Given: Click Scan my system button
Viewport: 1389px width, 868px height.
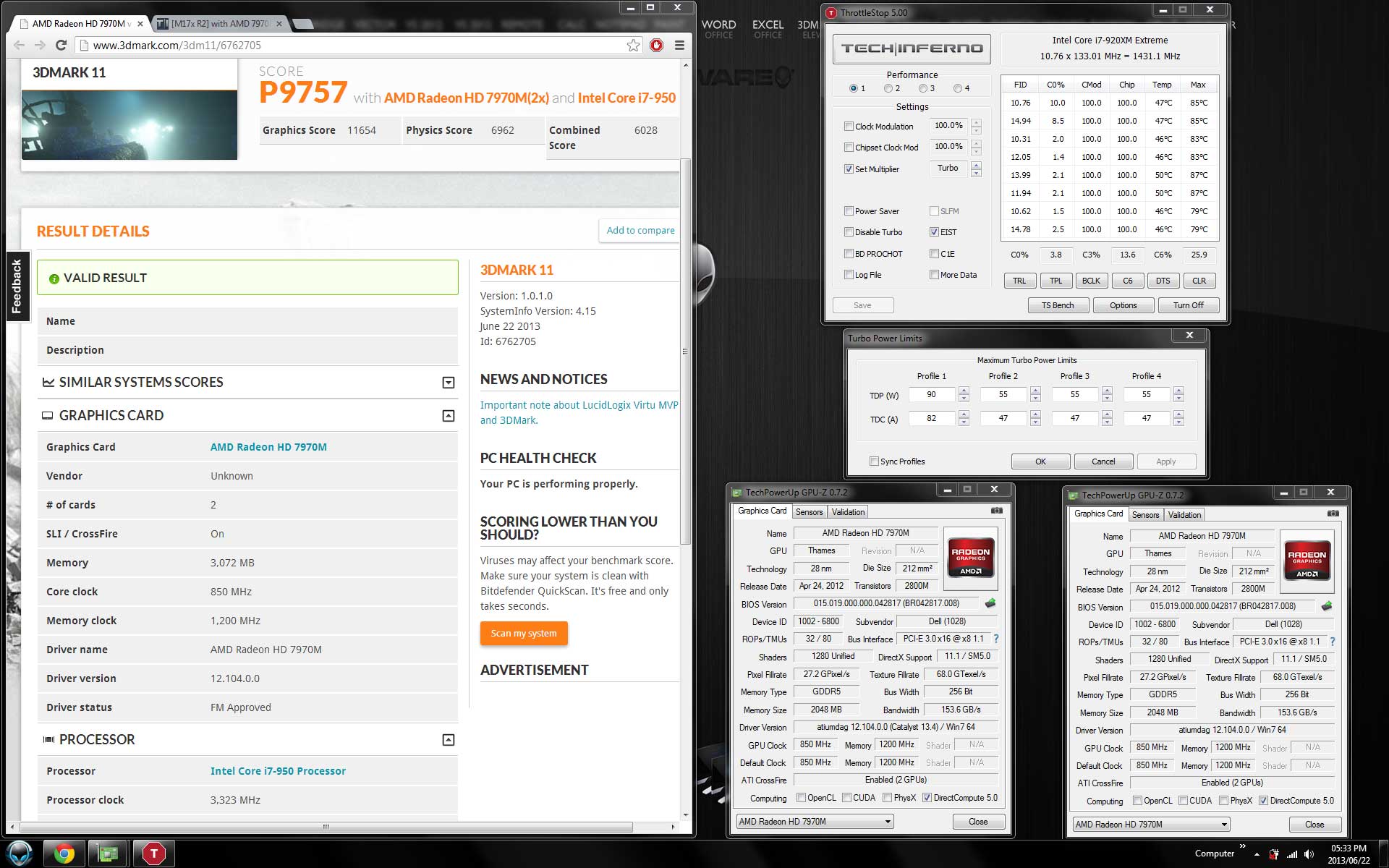Looking at the screenshot, I should pyautogui.click(x=524, y=634).
